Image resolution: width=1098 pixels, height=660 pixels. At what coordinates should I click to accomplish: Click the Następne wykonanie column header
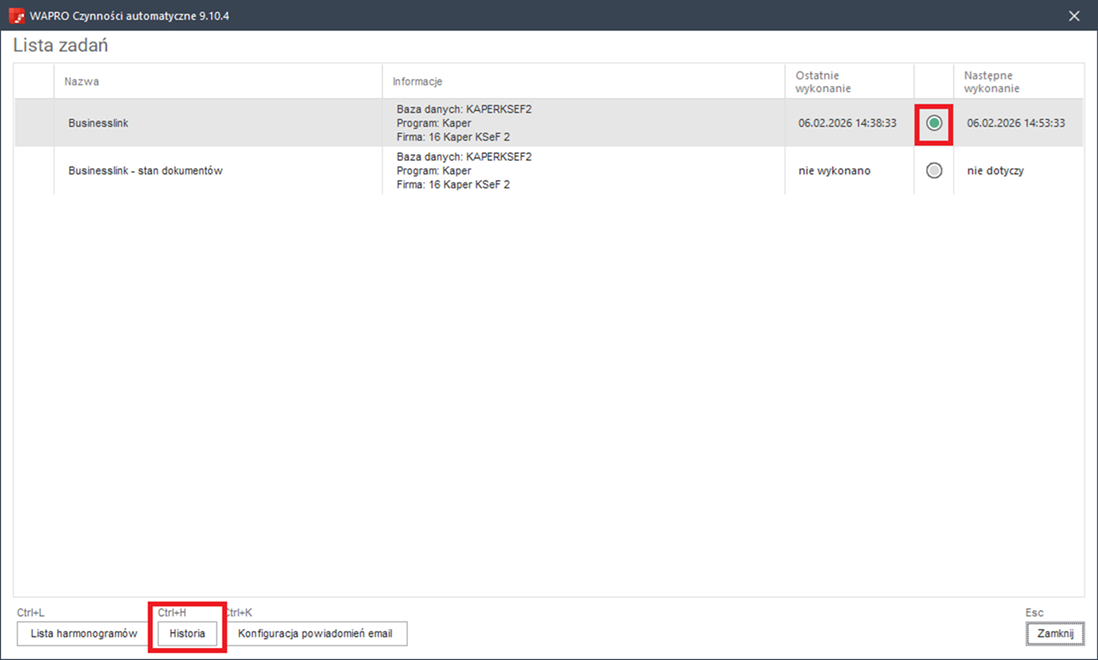click(x=991, y=81)
